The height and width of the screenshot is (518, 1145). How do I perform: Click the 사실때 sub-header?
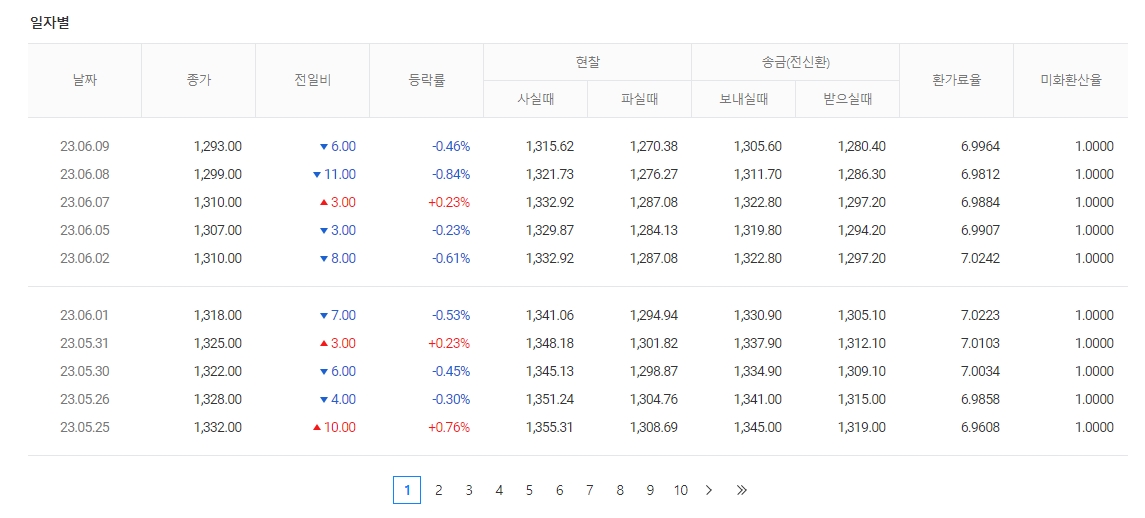pos(535,99)
